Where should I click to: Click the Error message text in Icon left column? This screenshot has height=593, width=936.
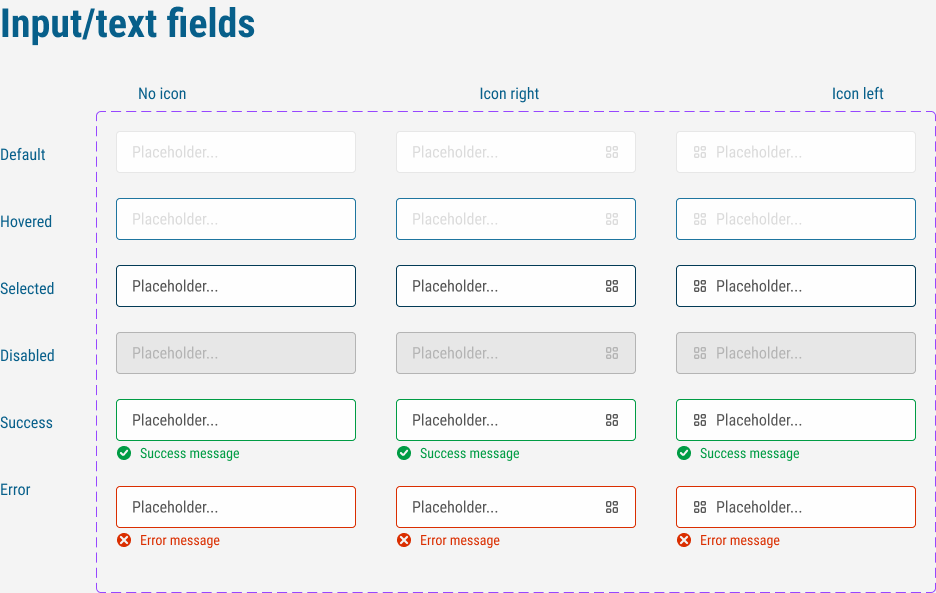point(740,540)
